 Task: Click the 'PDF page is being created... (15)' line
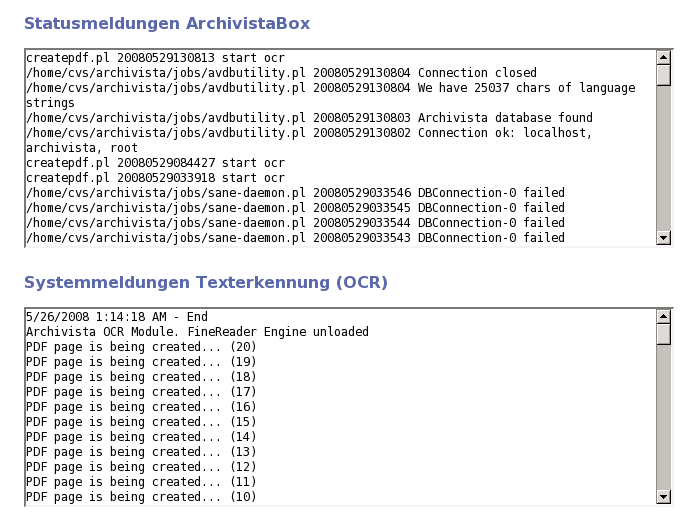point(141,422)
